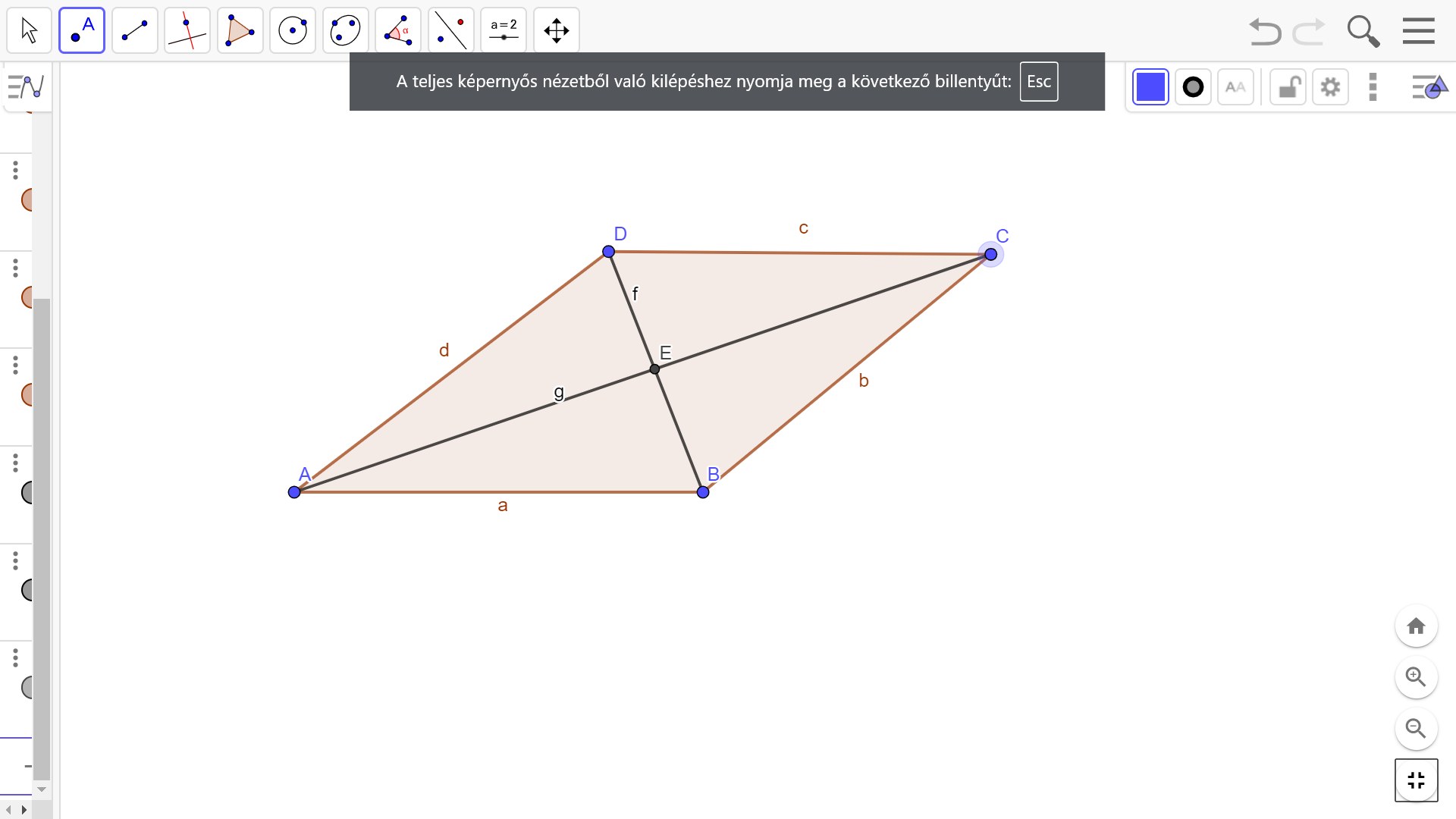Open more style bar options
Screen dimensions: 1456x819
[1373, 87]
